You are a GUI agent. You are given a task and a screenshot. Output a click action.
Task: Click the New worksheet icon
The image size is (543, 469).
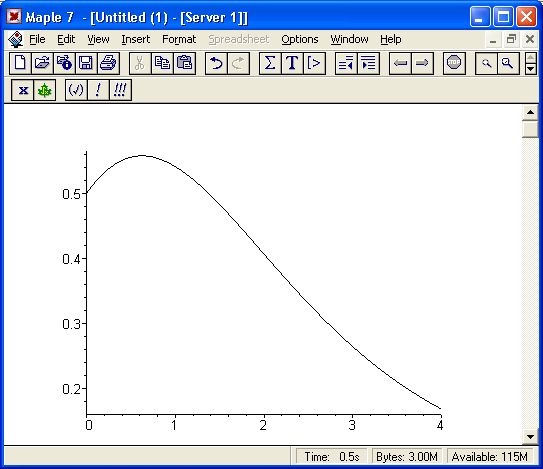(20, 63)
